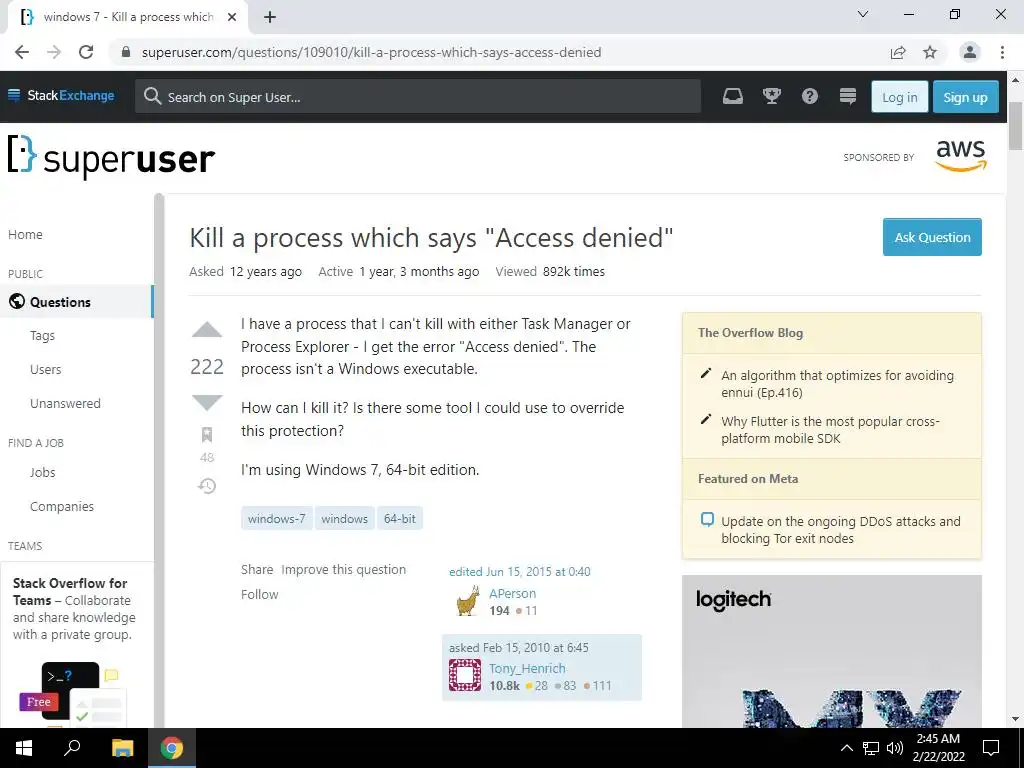Open the 'edited Jun 15, 2015' revision link
The width and height of the screenshot is (1024, 768).
pos(519,571)
